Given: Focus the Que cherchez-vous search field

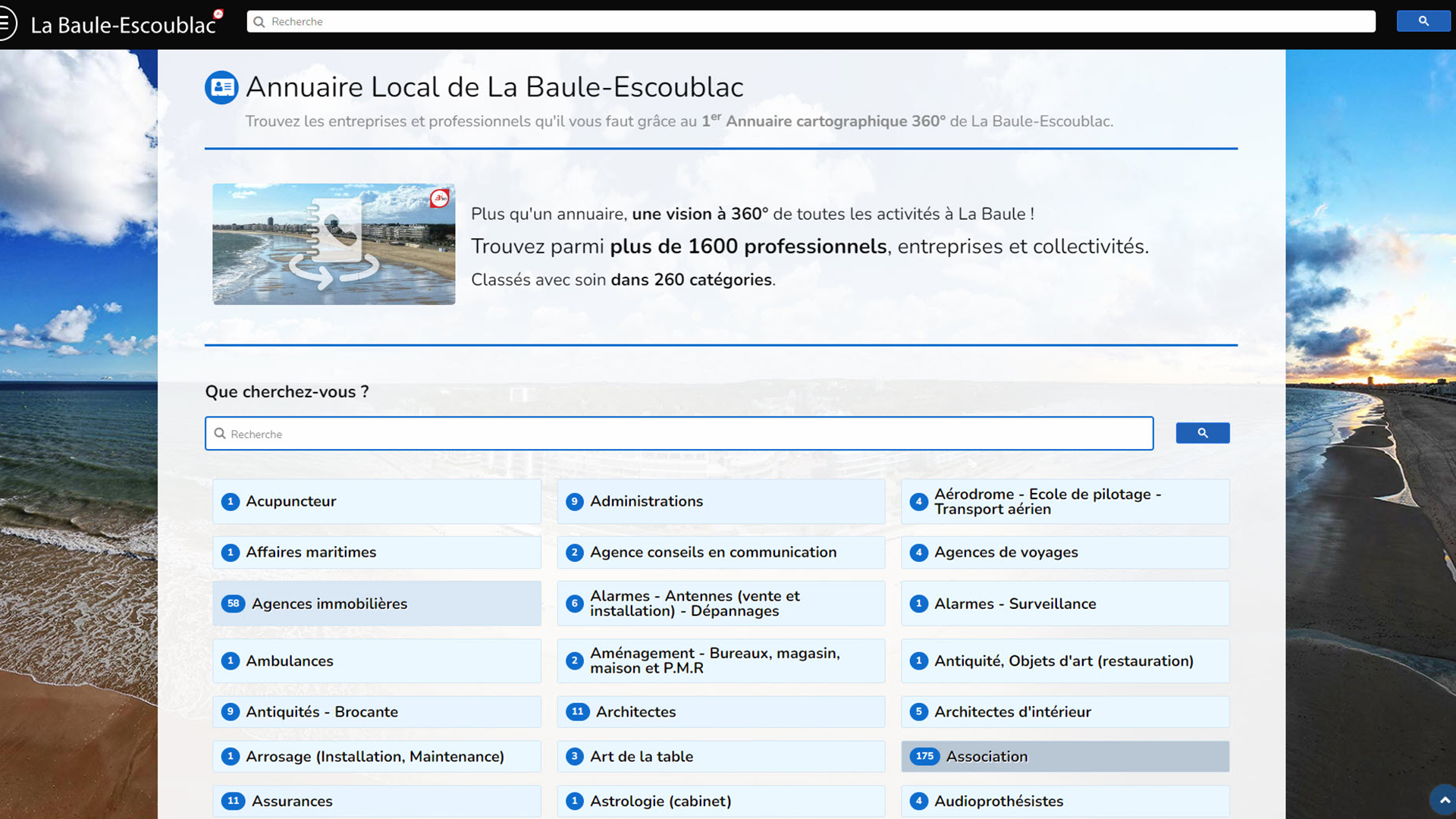Looking at the screenshot, I should pos(679,434).
